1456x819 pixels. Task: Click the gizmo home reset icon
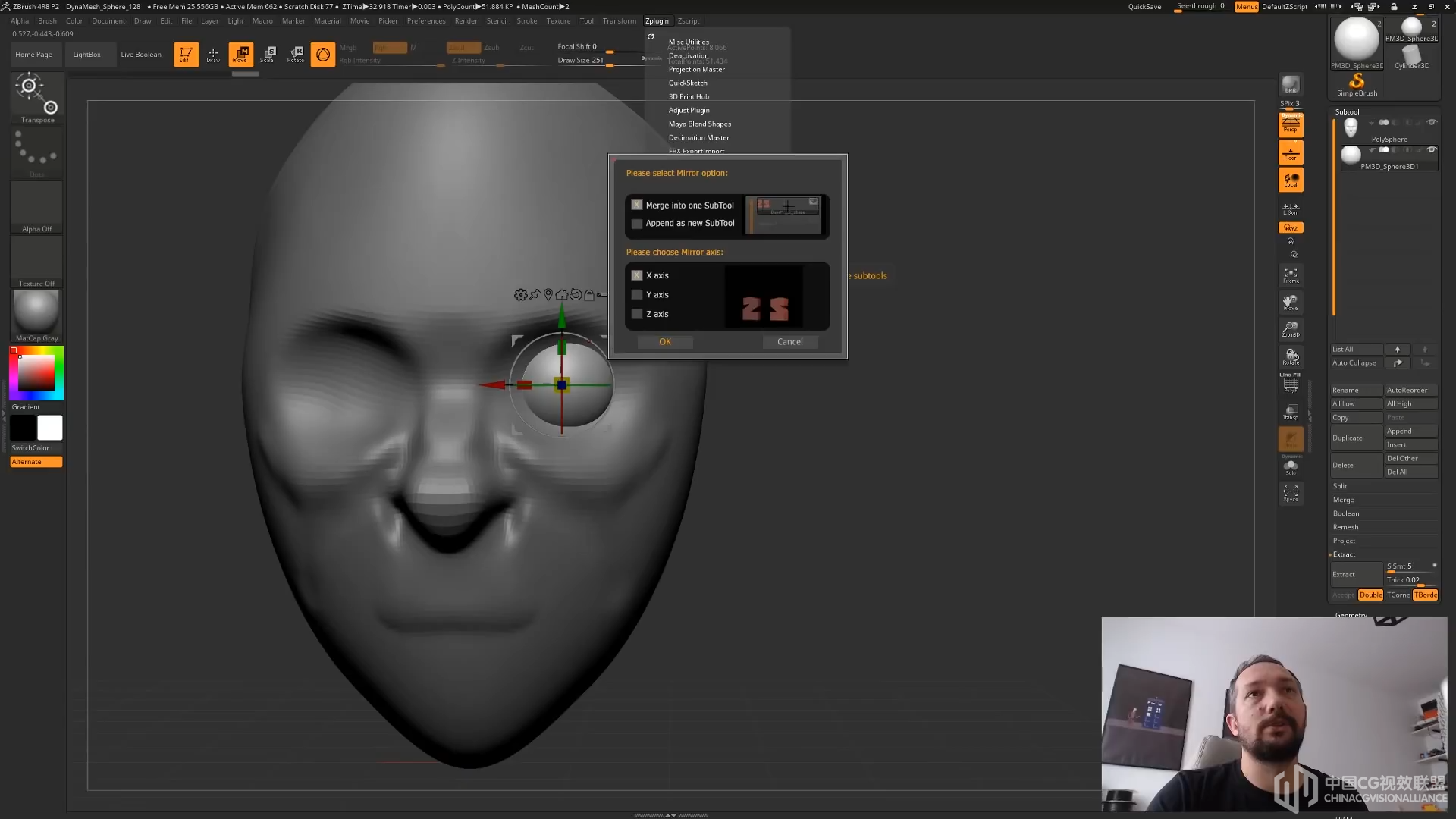click(562, 294)
